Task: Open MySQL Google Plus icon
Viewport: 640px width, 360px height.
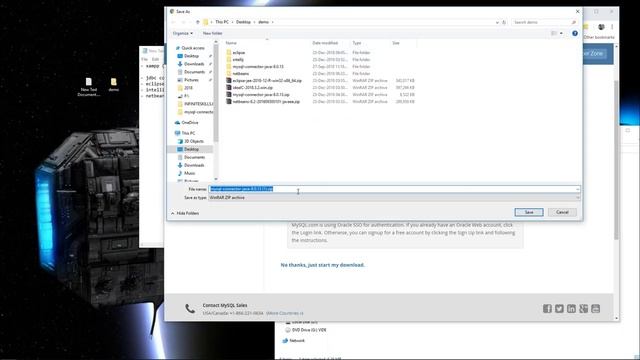Action: pyautogui.click(x=584, y=309)
